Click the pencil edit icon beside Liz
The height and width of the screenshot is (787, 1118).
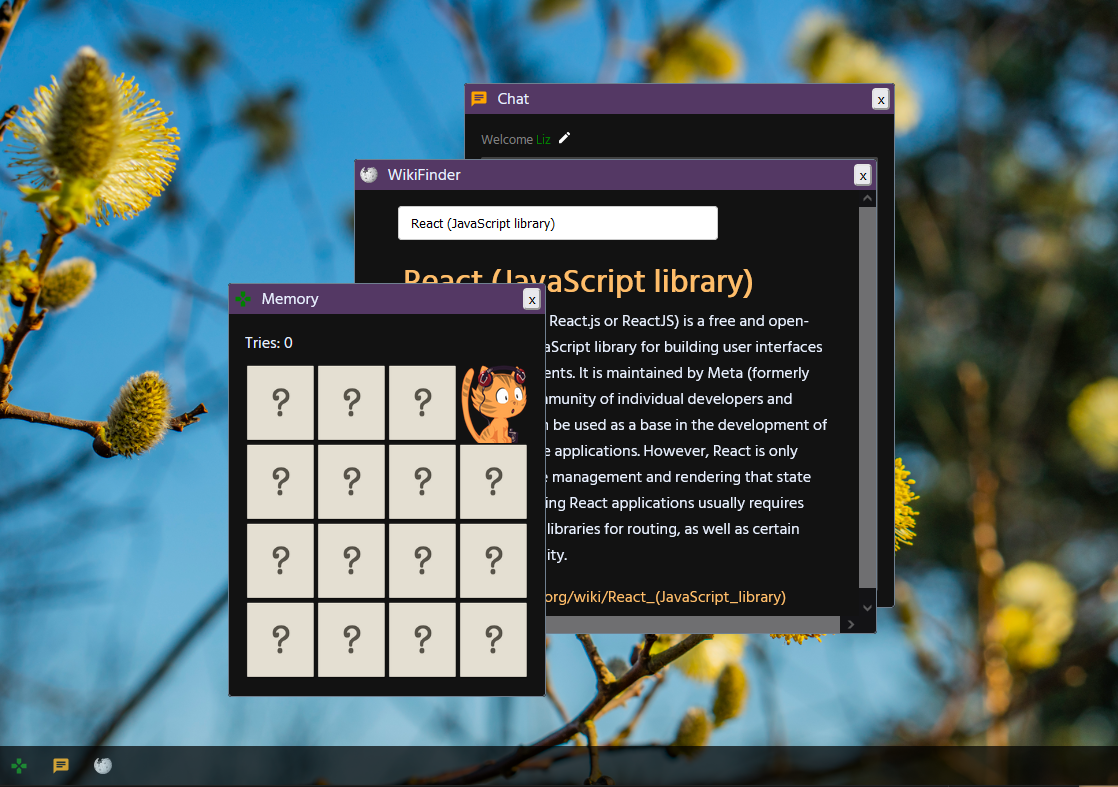(x=565, y=138)
